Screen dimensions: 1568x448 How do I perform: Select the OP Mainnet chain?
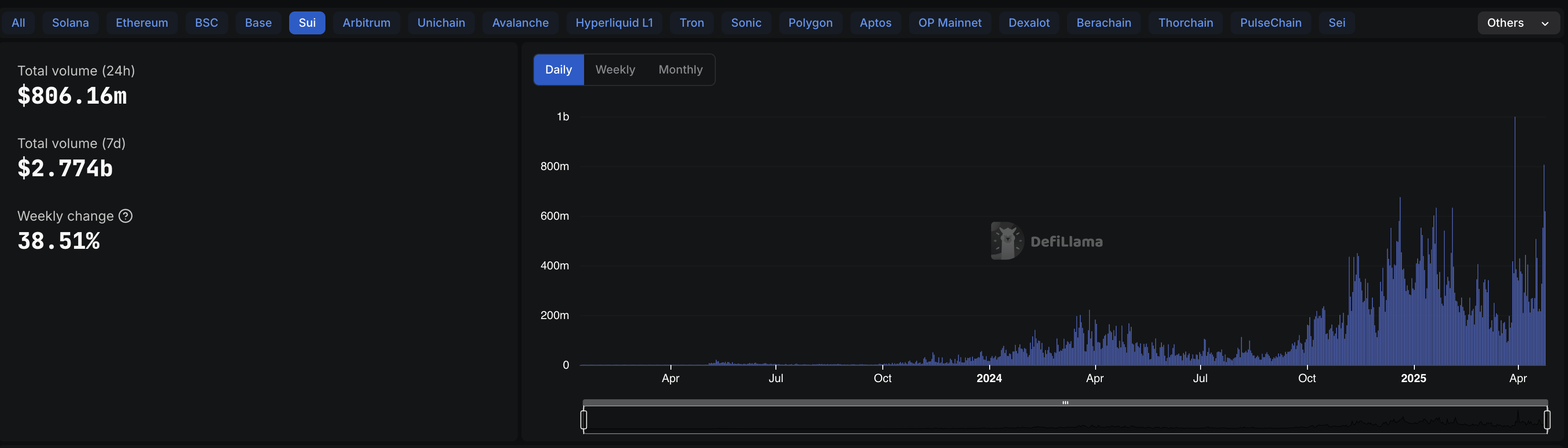(950, 23)
